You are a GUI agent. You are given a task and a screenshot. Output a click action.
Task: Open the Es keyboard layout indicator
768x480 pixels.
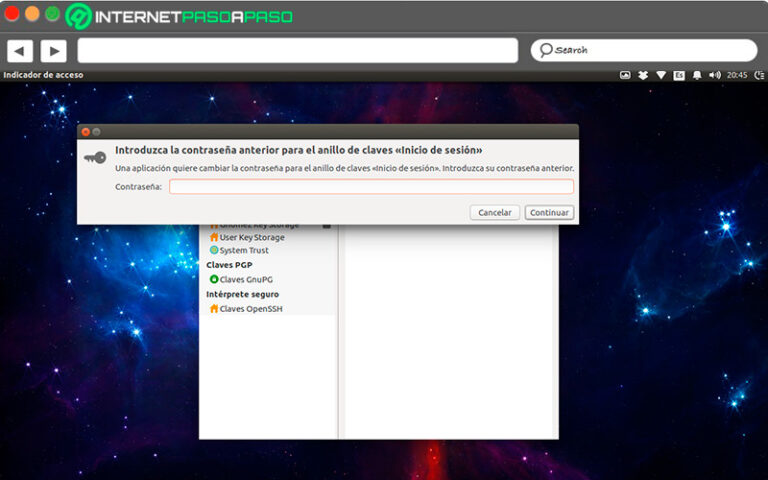pyautogui.click(x=678, y=75)
